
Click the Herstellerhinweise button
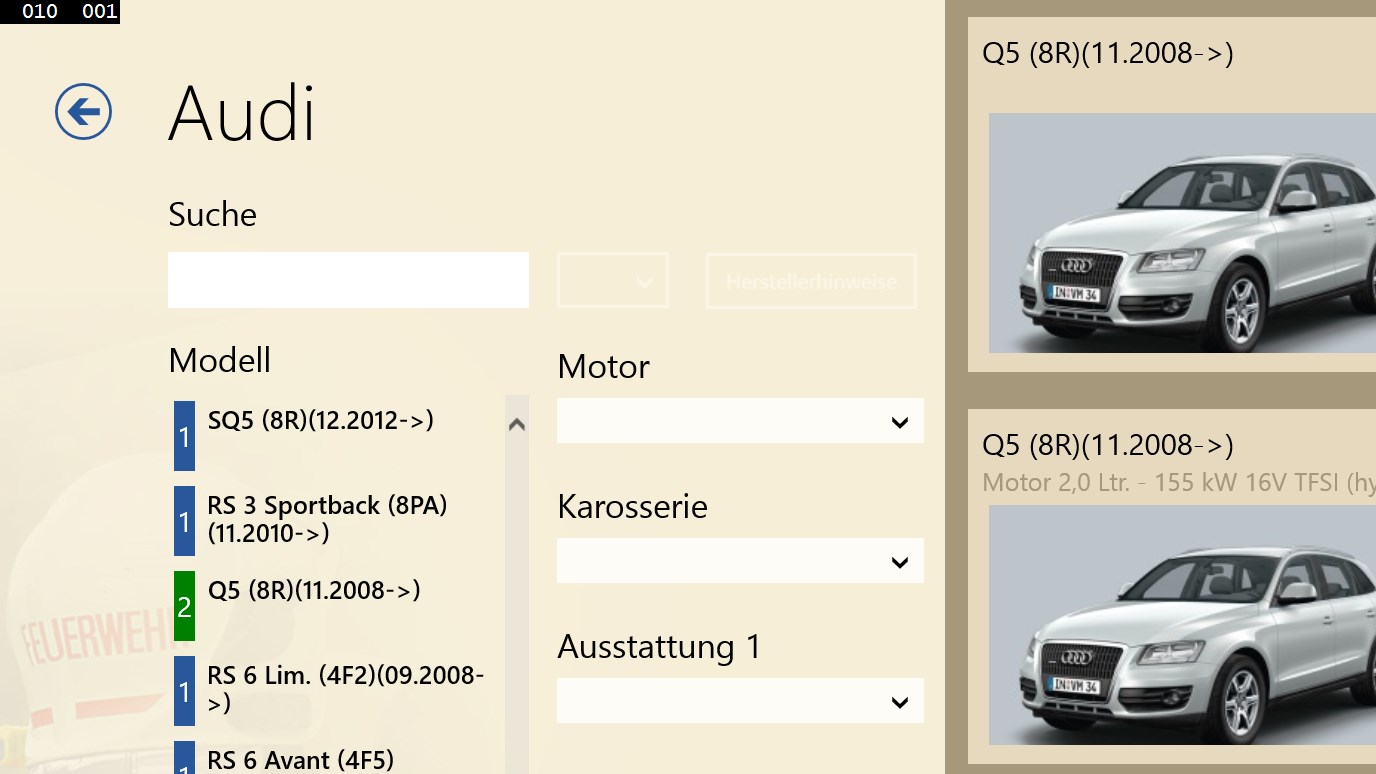811,281
